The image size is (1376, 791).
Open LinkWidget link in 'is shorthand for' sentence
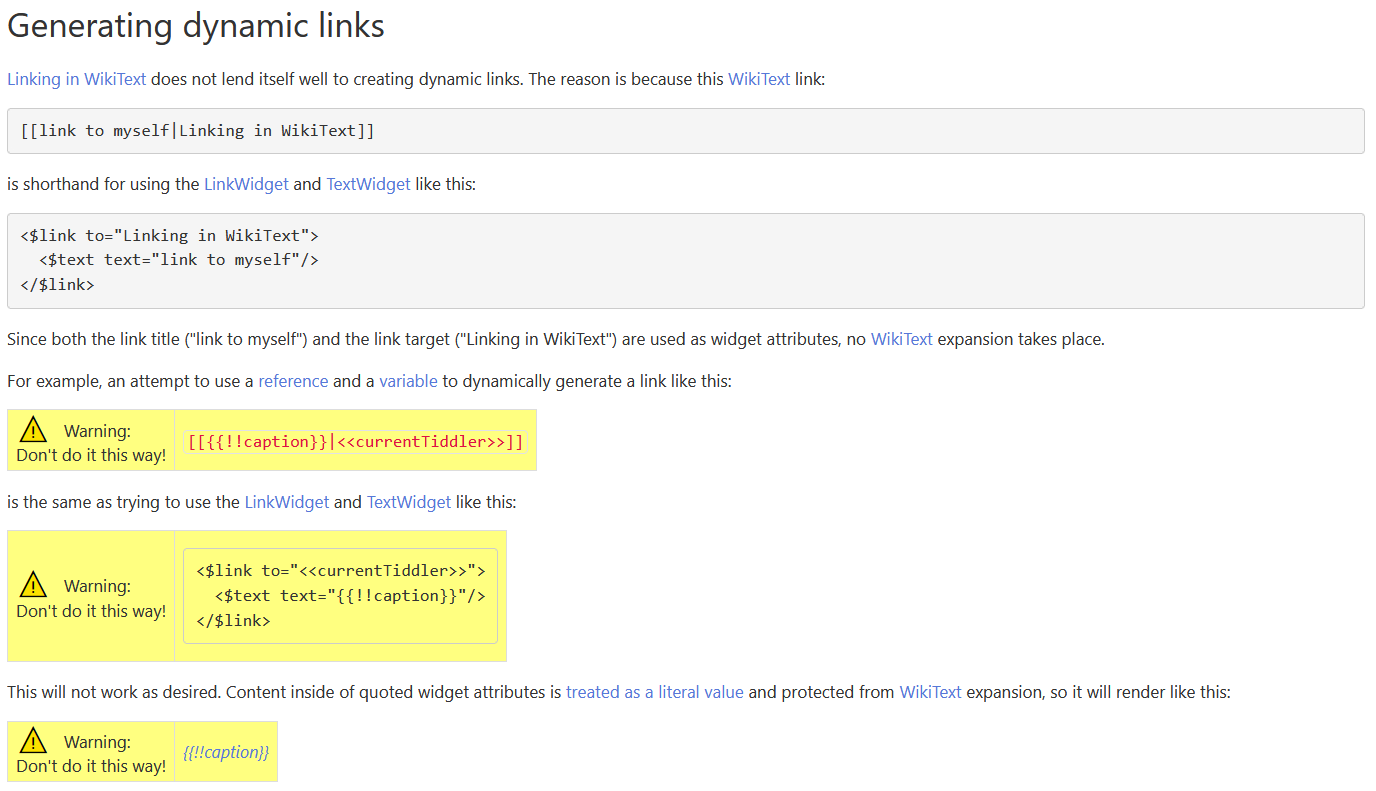coord(246,184)
